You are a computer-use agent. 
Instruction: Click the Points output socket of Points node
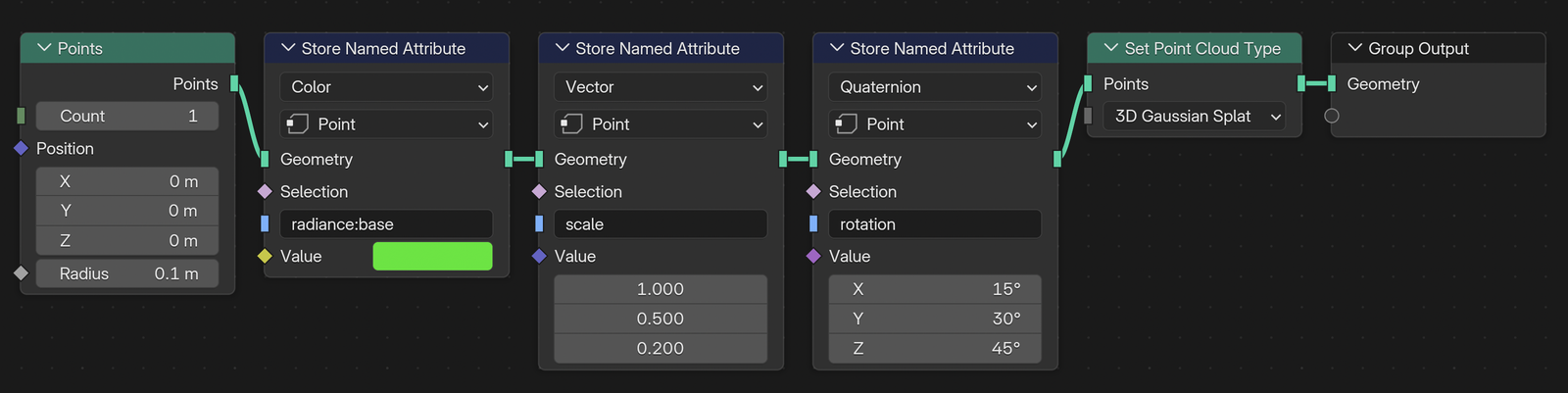(x=234, y=84)
